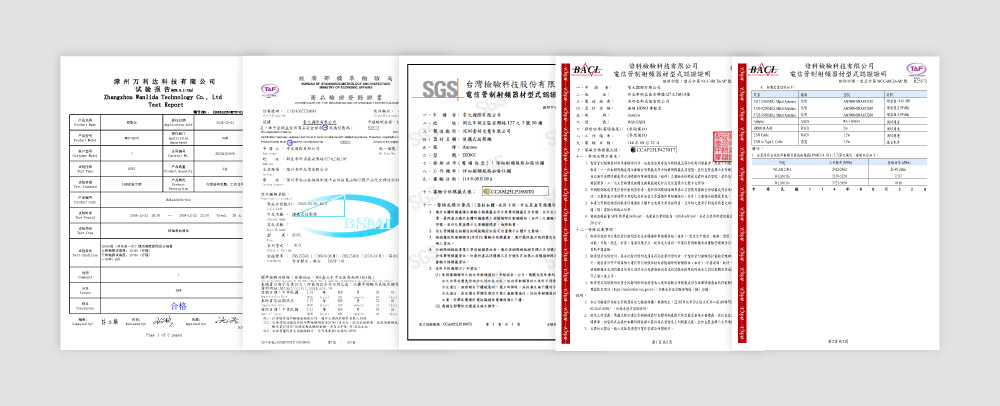Click the signatures row on the test report
The width and height of the screenshot is (1000, 406).
point(148,323)
